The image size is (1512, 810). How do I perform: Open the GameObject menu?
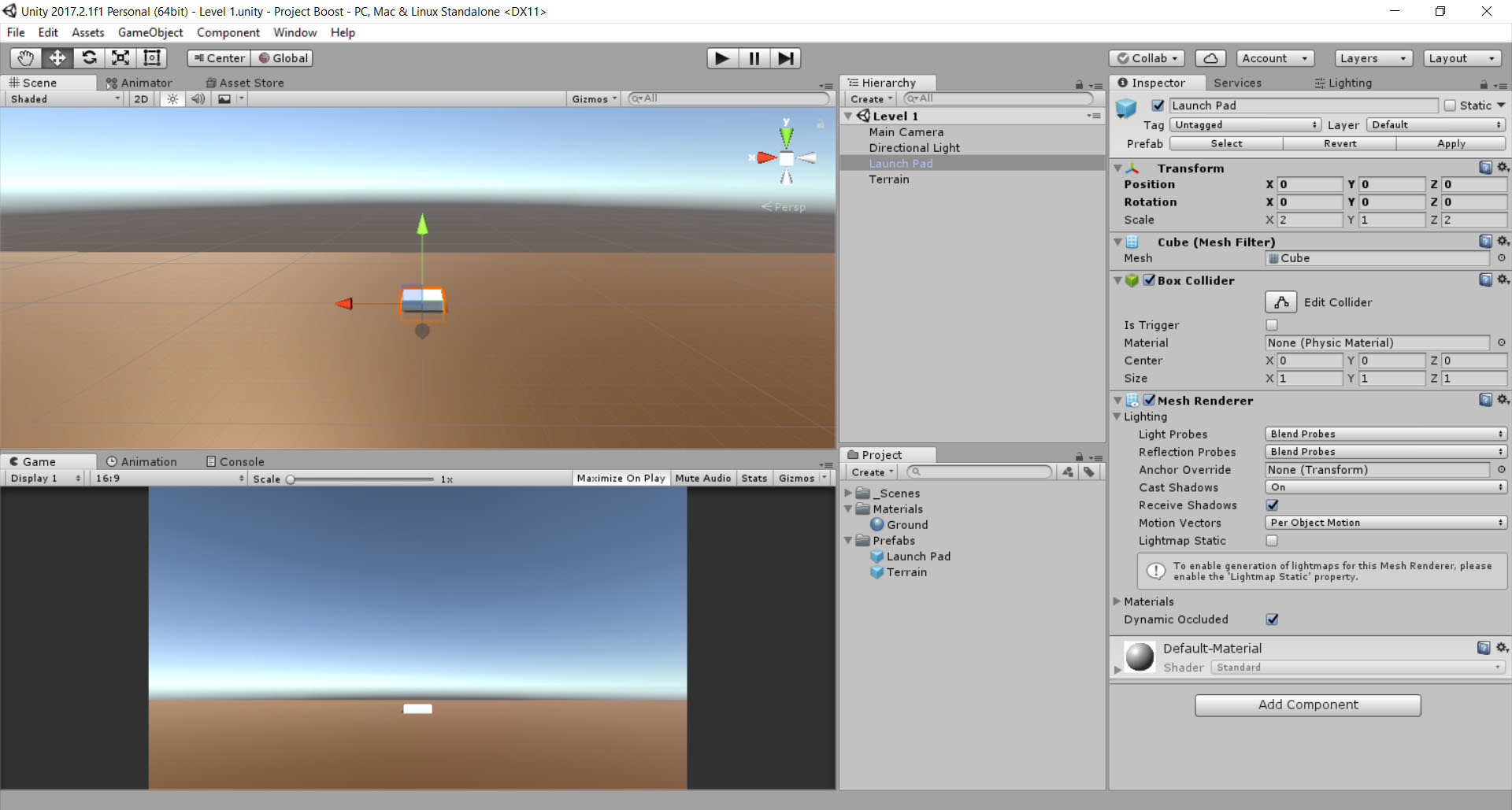coord(150,32)
